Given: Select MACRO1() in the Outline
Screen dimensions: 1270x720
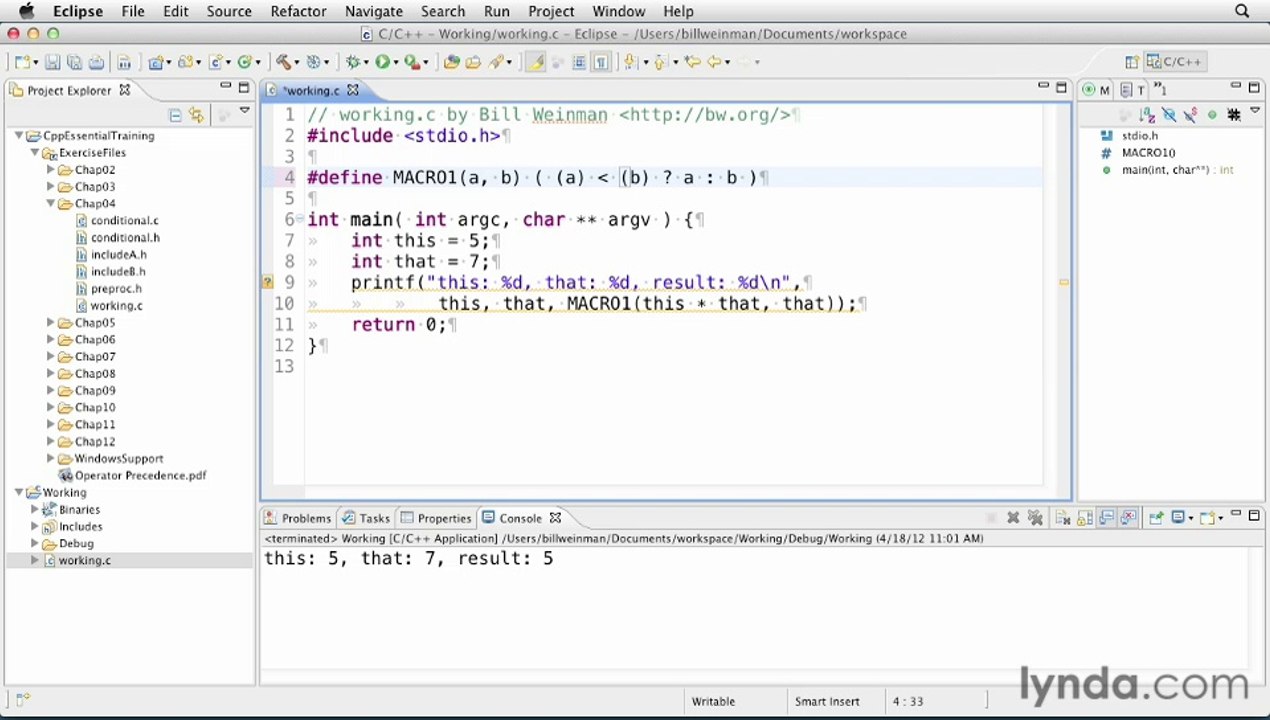Looking at the screenshot, I should click(x=1148, y=153).
